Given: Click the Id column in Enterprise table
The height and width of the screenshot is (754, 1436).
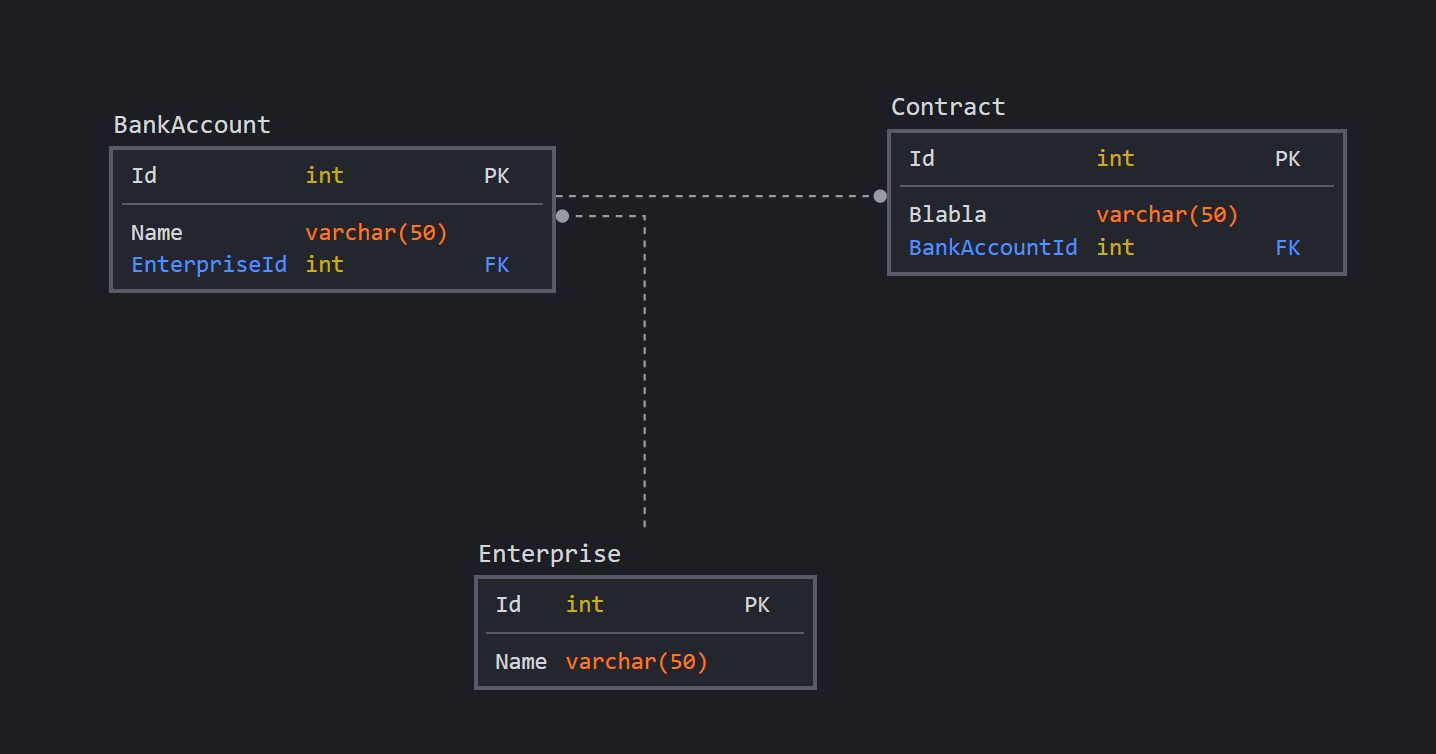Looking at the screenshot, I should point(508,604).
